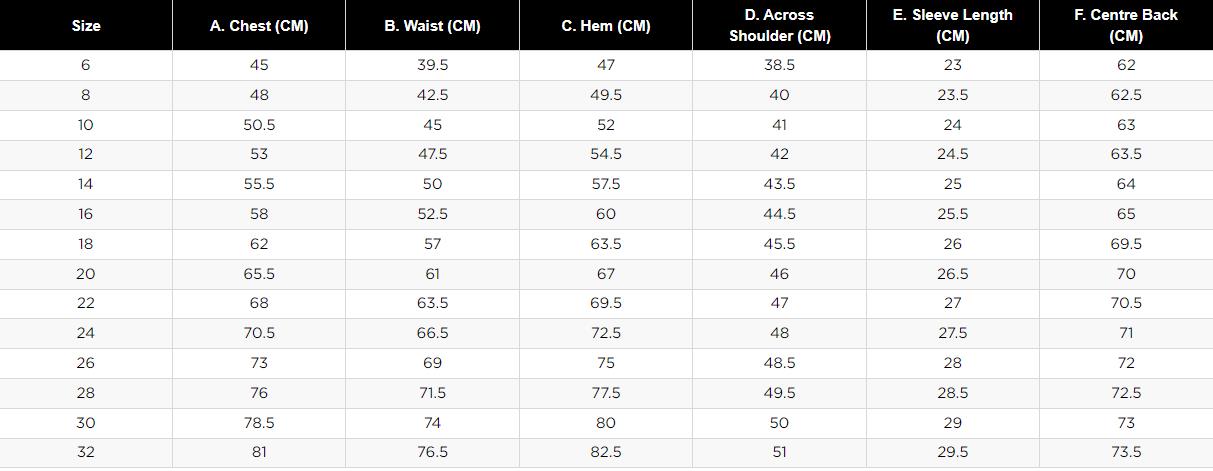Viewport: 1213px width, 471px height.
Task: Select the size 32 row label
Action: [86, 452]
